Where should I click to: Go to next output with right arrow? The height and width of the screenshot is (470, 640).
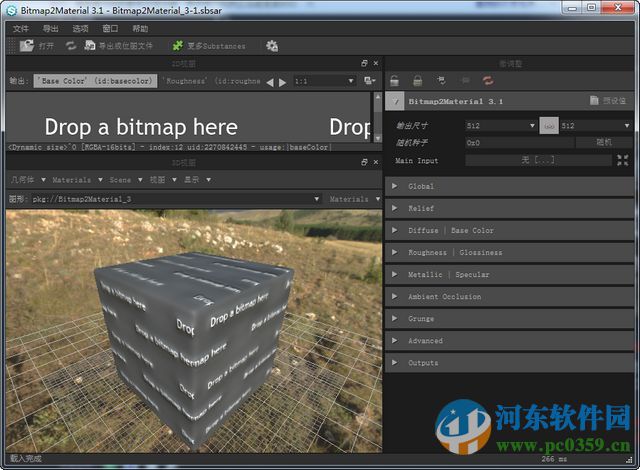tap(282, 82)
